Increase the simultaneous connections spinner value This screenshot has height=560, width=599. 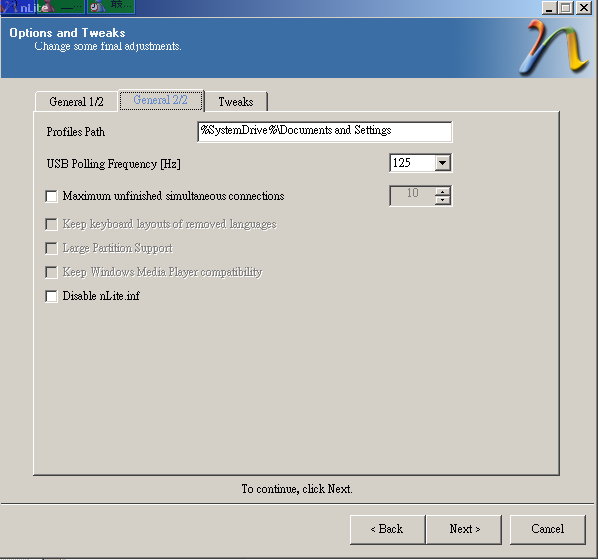click(442, 192)
